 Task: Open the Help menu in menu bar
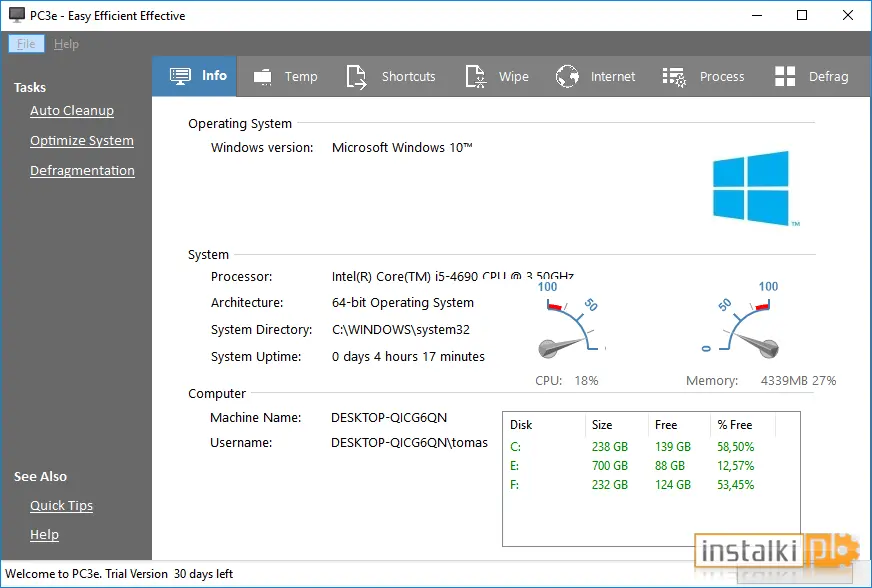click(66, 44)
